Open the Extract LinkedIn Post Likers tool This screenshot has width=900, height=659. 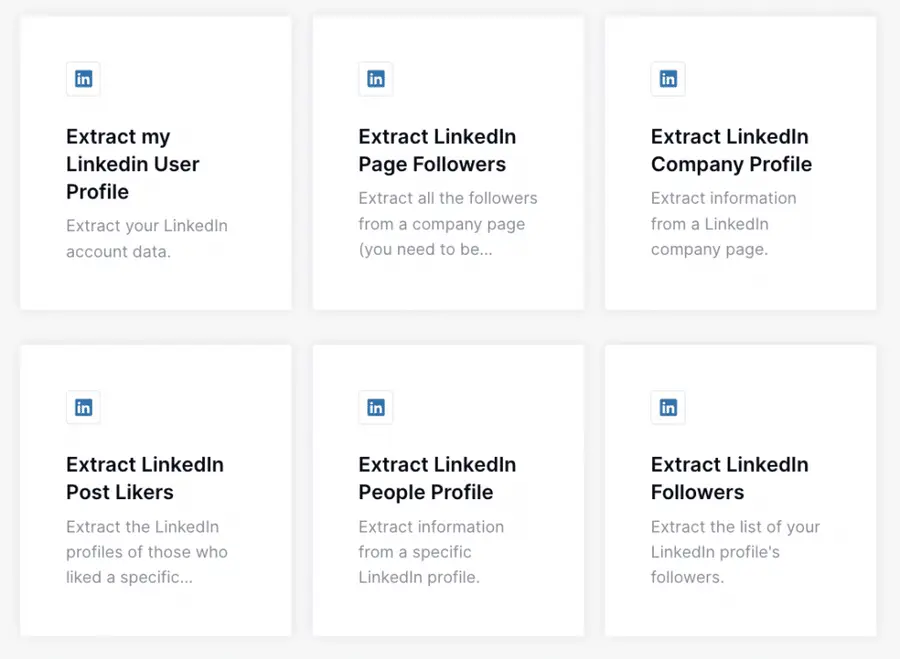(144, 478)
